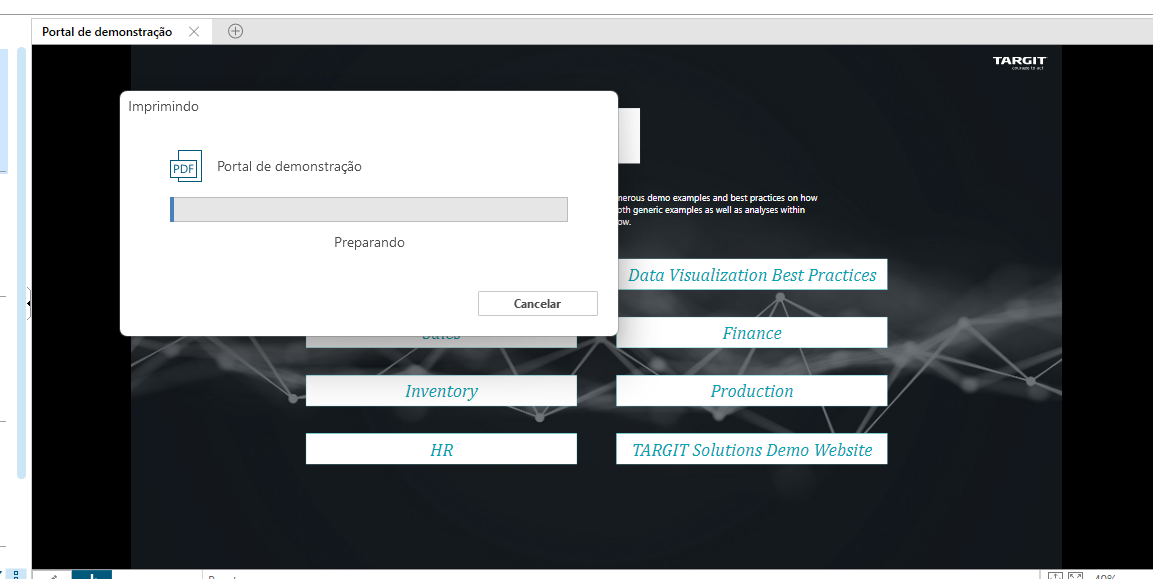Expand the left side panel with the arrow handle
The width and height of the screenshot is (1153, 579).
(x=29, y=303)
